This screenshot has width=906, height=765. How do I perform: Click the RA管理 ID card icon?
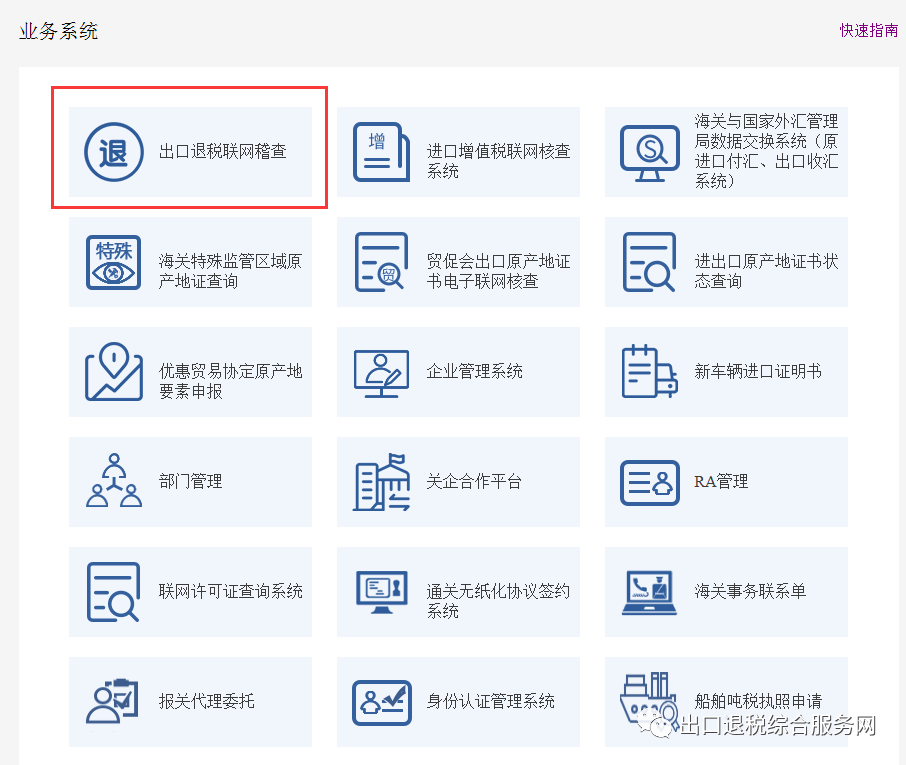[649, 482]
